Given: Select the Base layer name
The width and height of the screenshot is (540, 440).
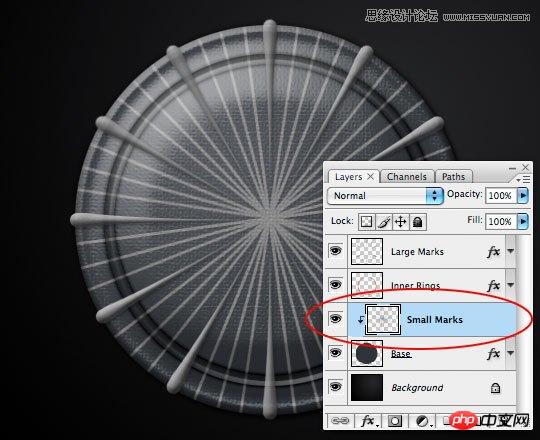Looking at the screenshot, I should pyautogui.click(x=401, y=354).
